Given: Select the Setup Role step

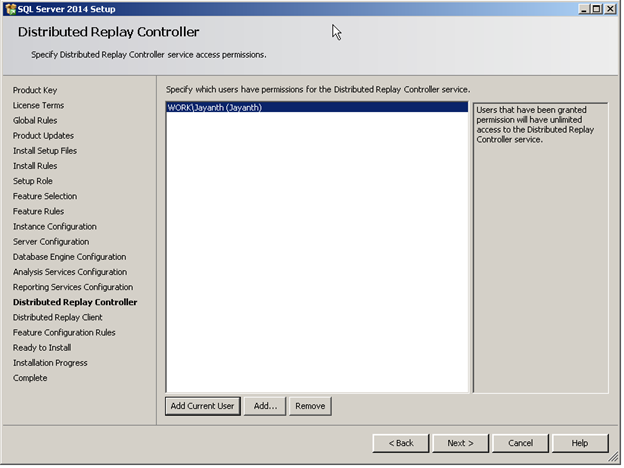Looking at the screenshot, I should coord(33,181).
